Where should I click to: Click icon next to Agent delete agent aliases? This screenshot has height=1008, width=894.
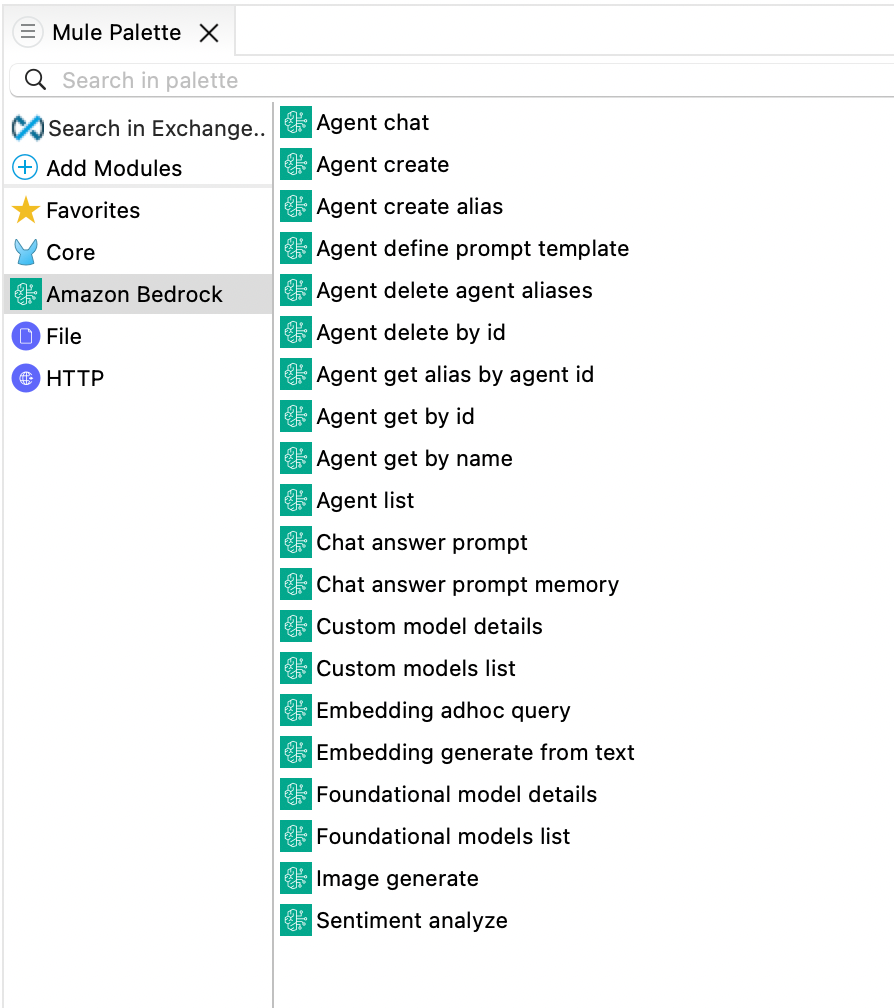pyautogui.click(x=296, y=290)
